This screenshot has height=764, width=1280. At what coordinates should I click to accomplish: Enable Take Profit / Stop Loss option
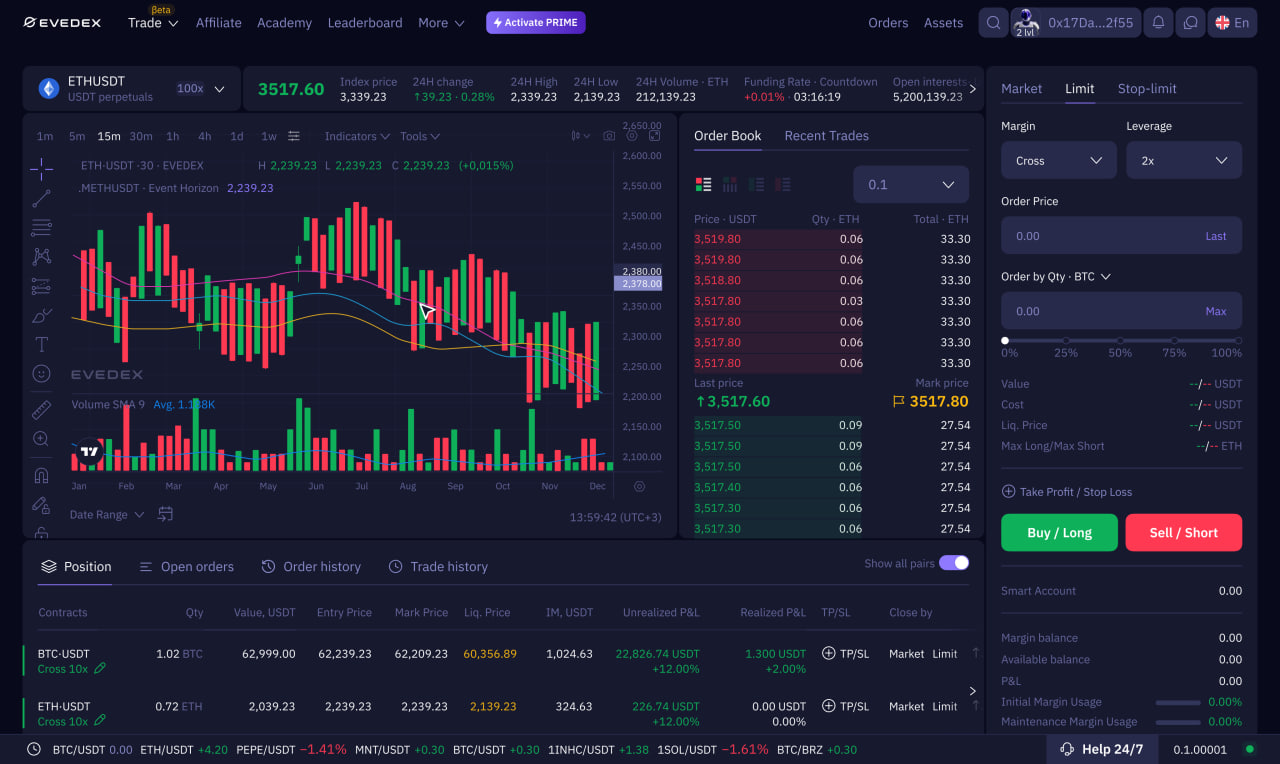(1067, 492)
